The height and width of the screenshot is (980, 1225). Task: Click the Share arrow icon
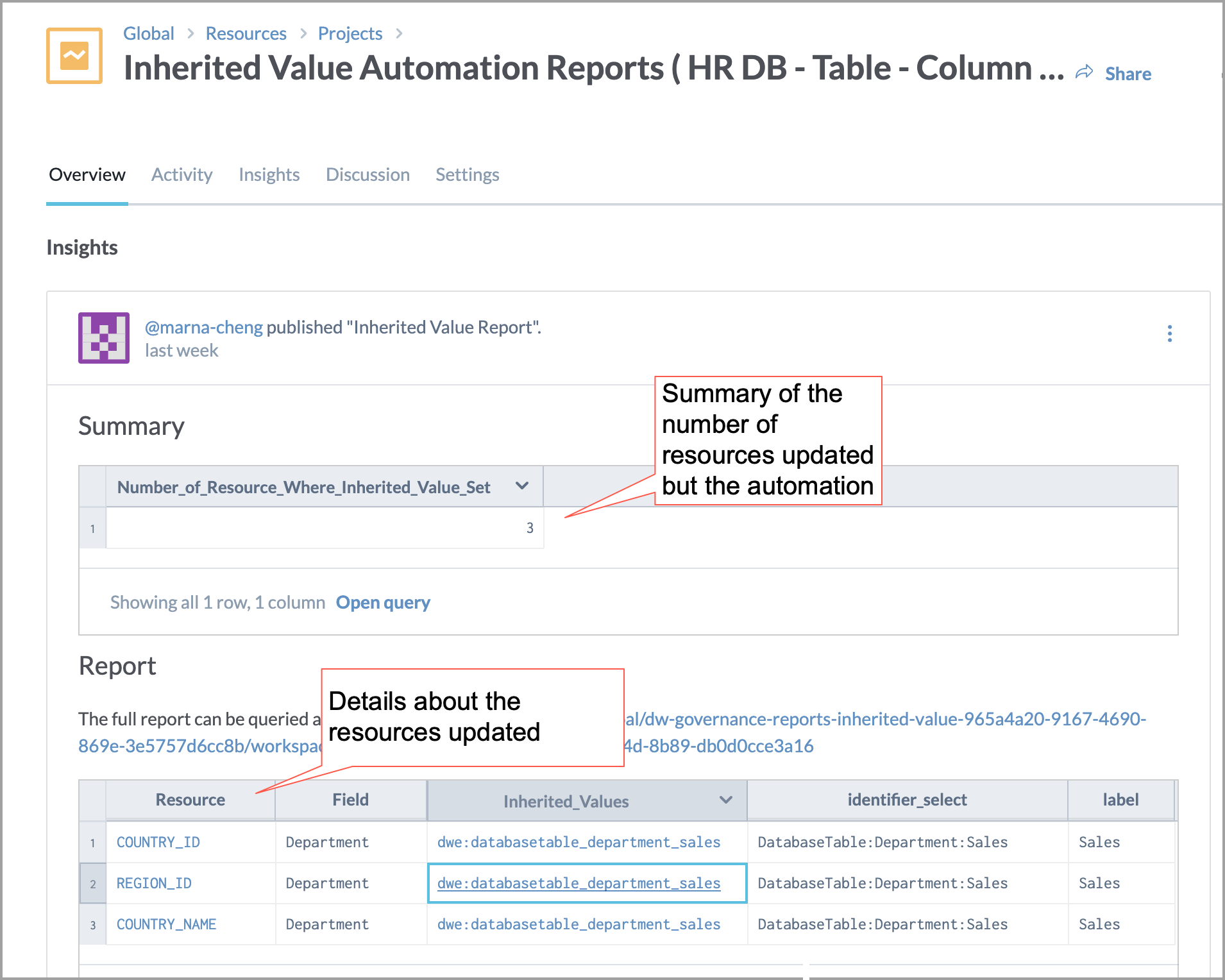pos(1084,72)
